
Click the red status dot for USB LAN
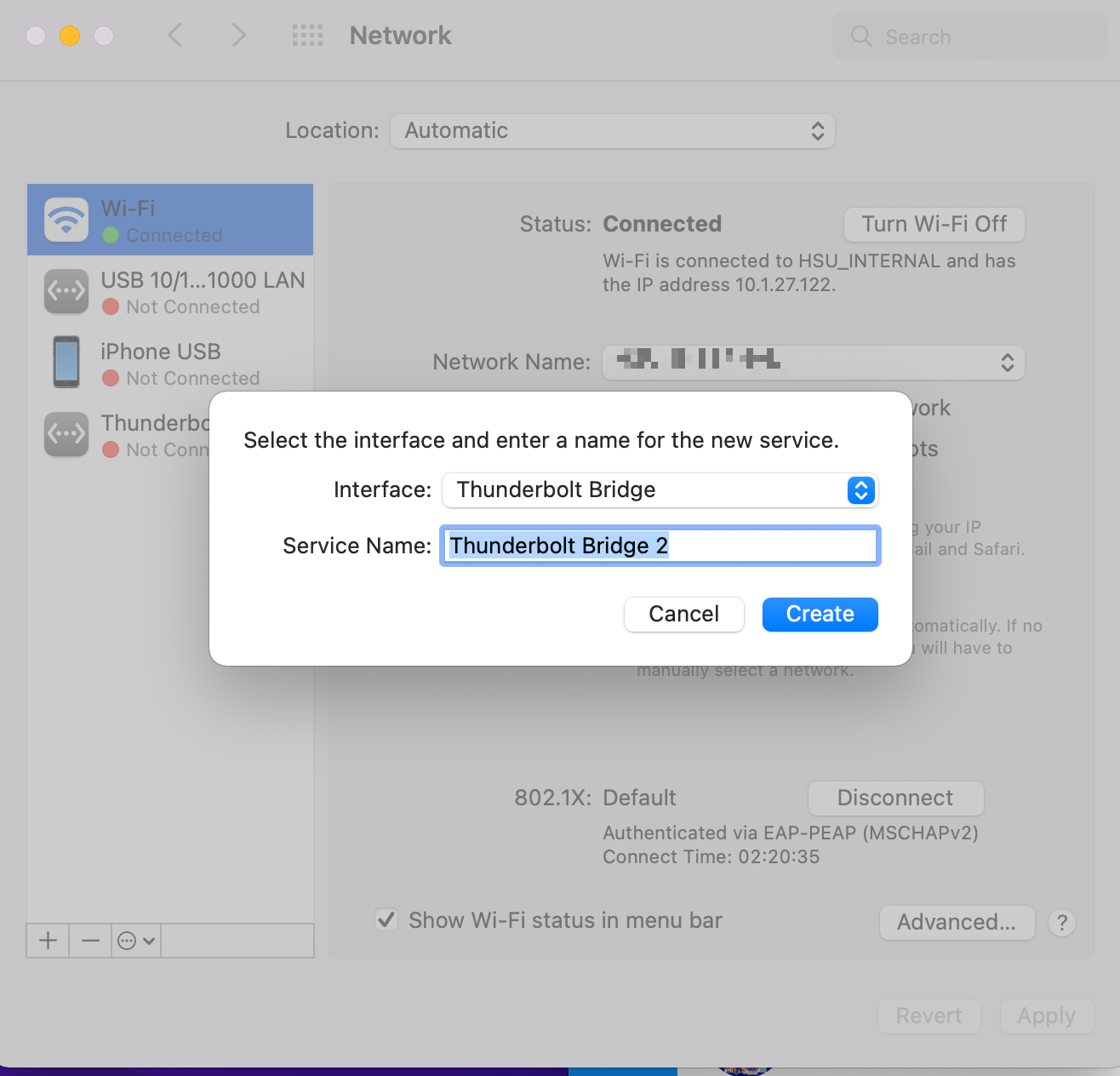click(111, 307)
